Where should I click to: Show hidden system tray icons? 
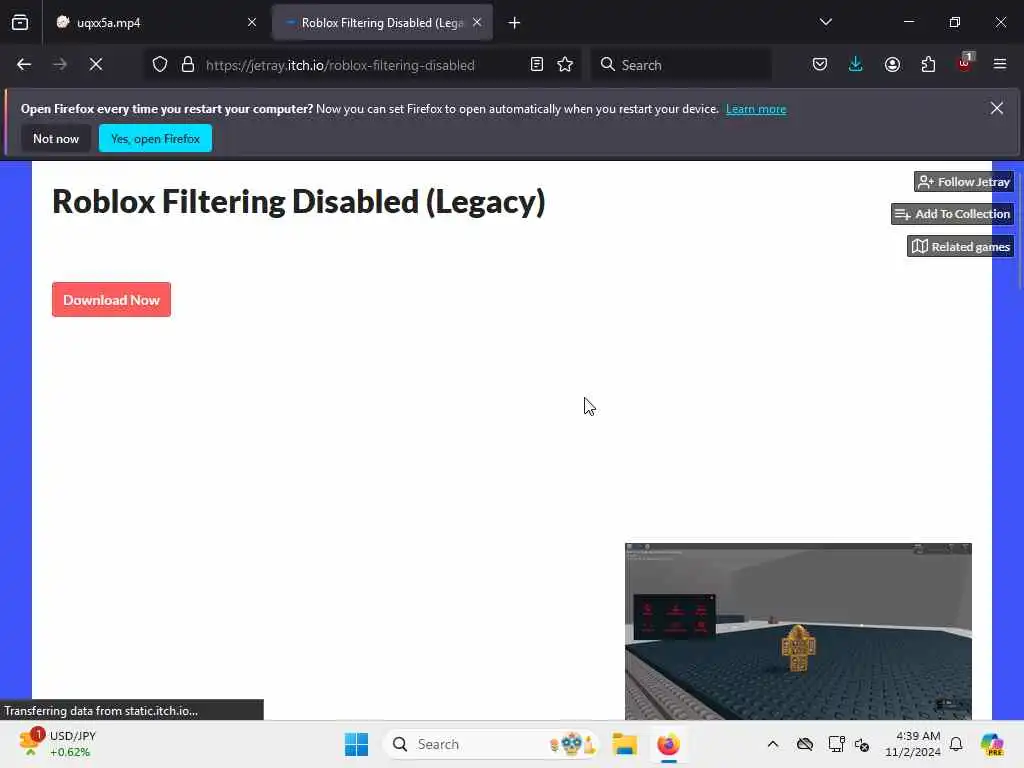click(x=773, y=744)
